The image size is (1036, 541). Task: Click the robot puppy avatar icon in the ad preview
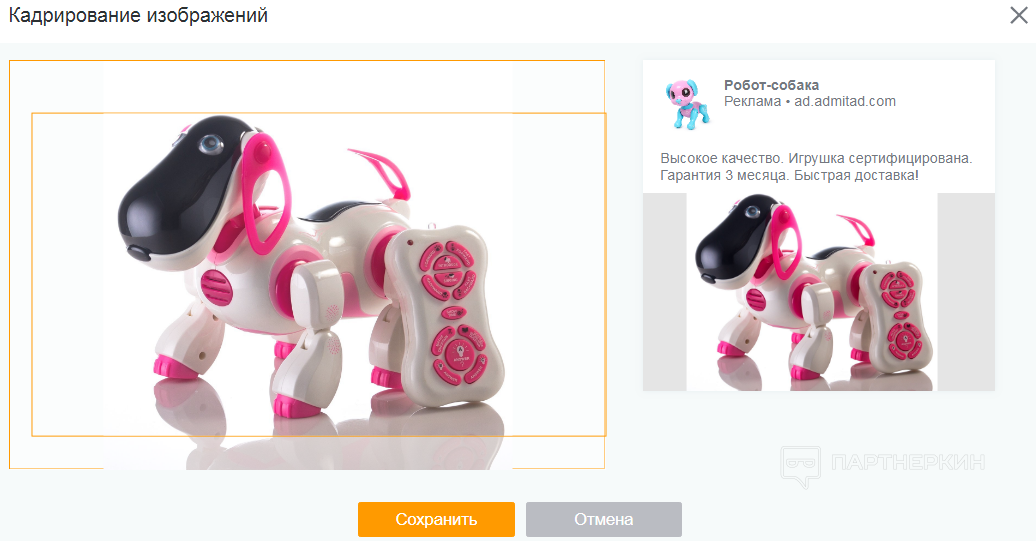pos(688,104)
